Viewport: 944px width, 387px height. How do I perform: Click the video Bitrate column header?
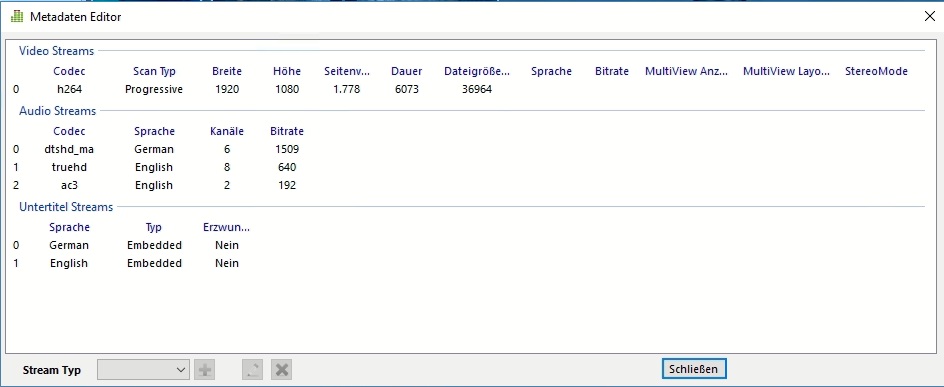[x=612, y=71]
